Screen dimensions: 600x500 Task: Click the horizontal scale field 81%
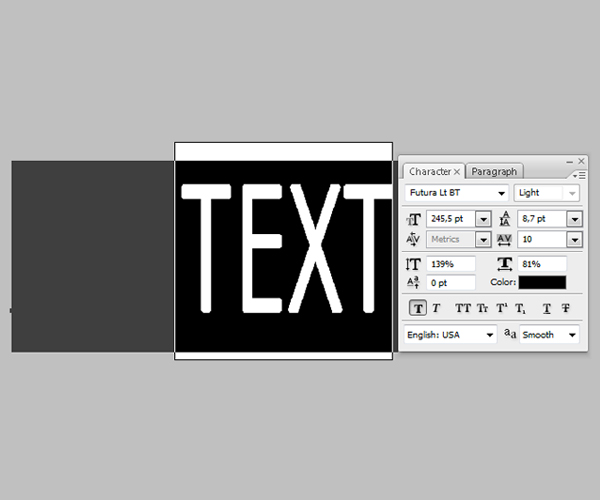[542, 264]
